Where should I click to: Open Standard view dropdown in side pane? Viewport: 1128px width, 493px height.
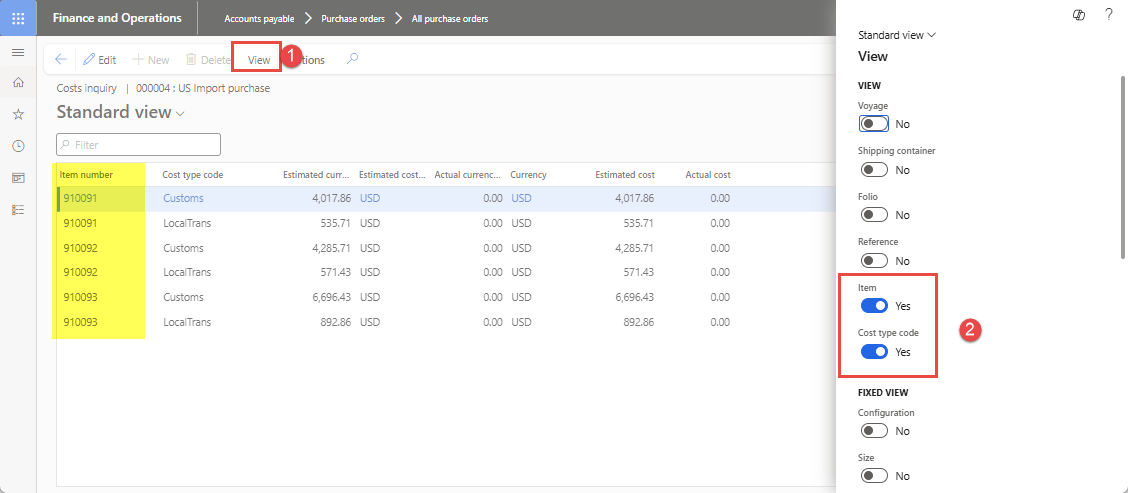(x=897, y=35)
